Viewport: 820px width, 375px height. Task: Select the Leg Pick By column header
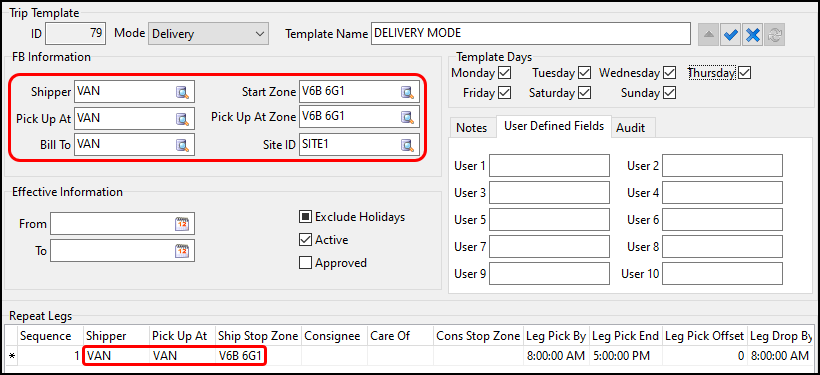point(555,336)
